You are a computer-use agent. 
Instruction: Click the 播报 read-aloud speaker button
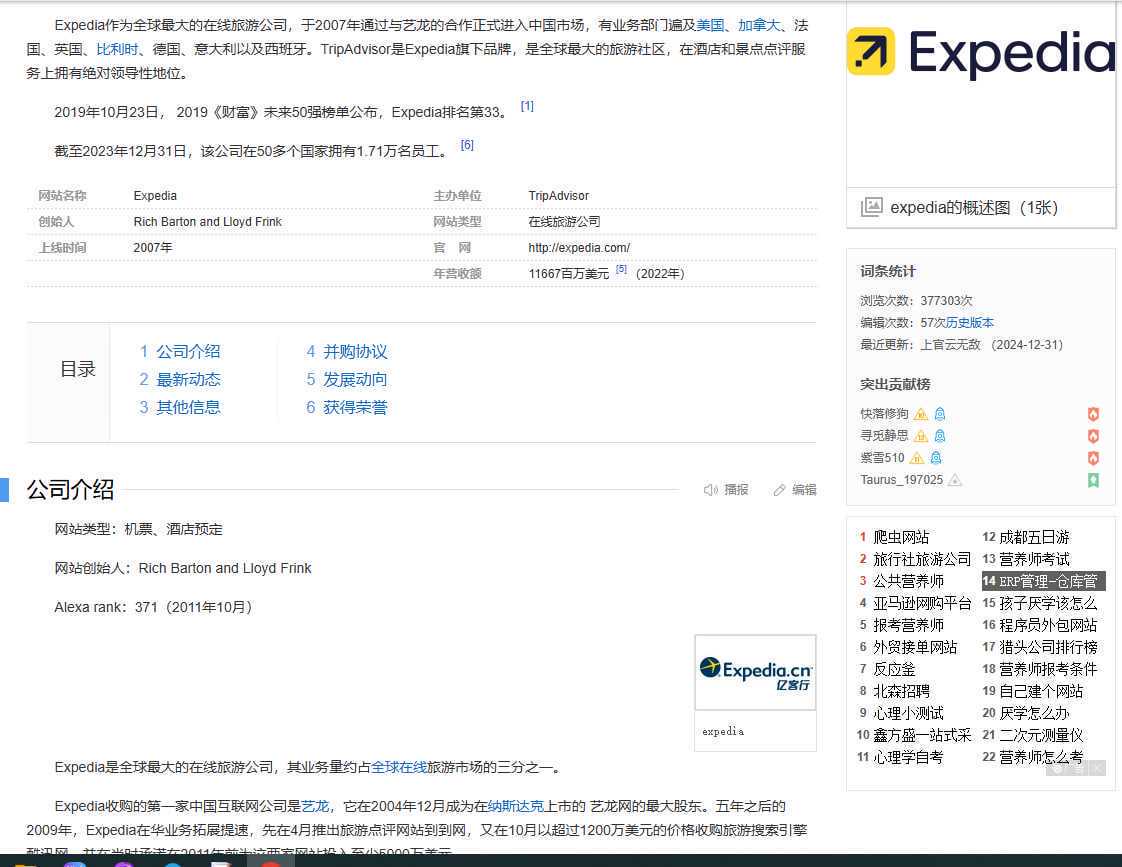click(726, 489)
